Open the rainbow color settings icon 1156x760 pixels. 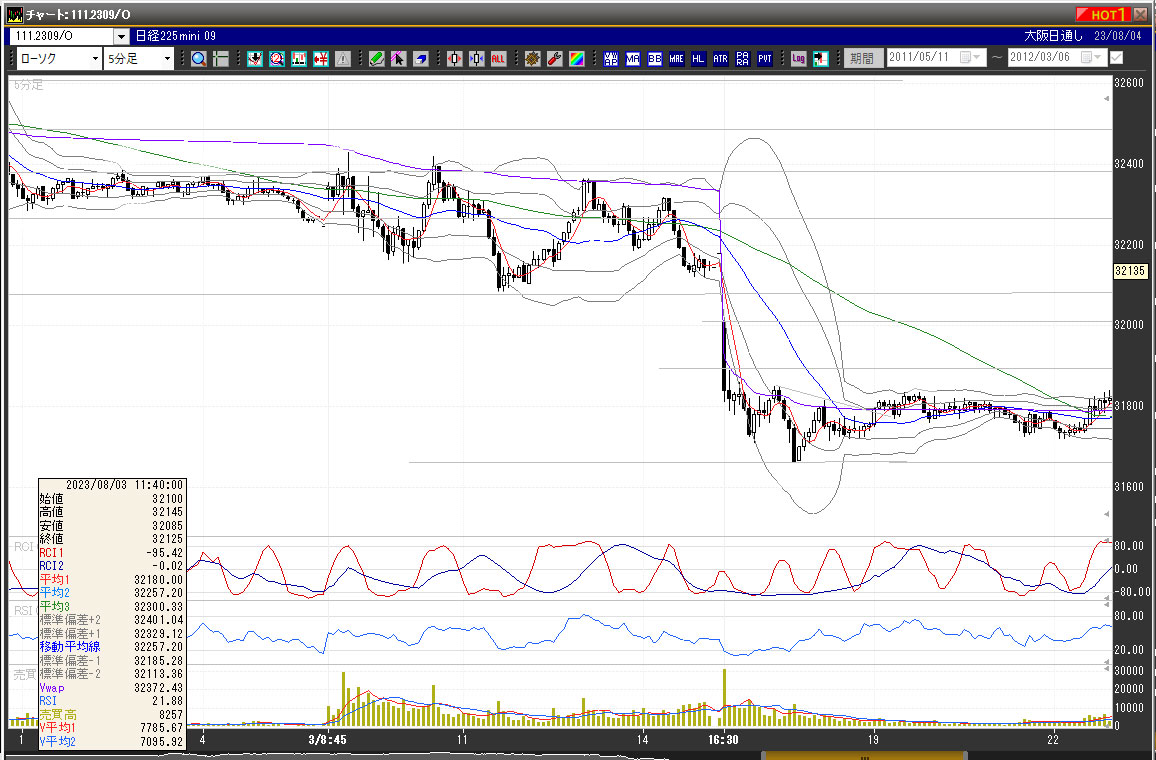[x=577, y=59]
